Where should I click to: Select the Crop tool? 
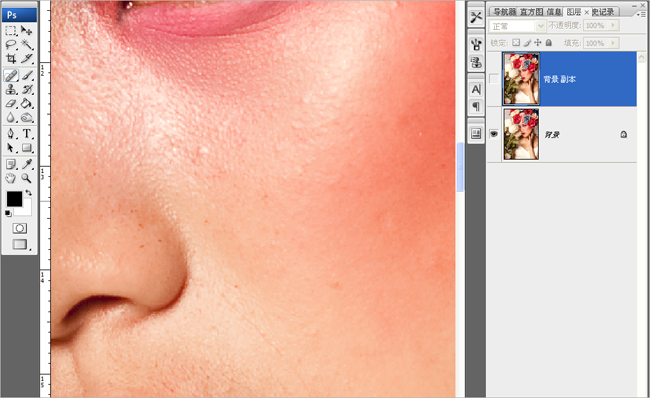coord(11,58)
